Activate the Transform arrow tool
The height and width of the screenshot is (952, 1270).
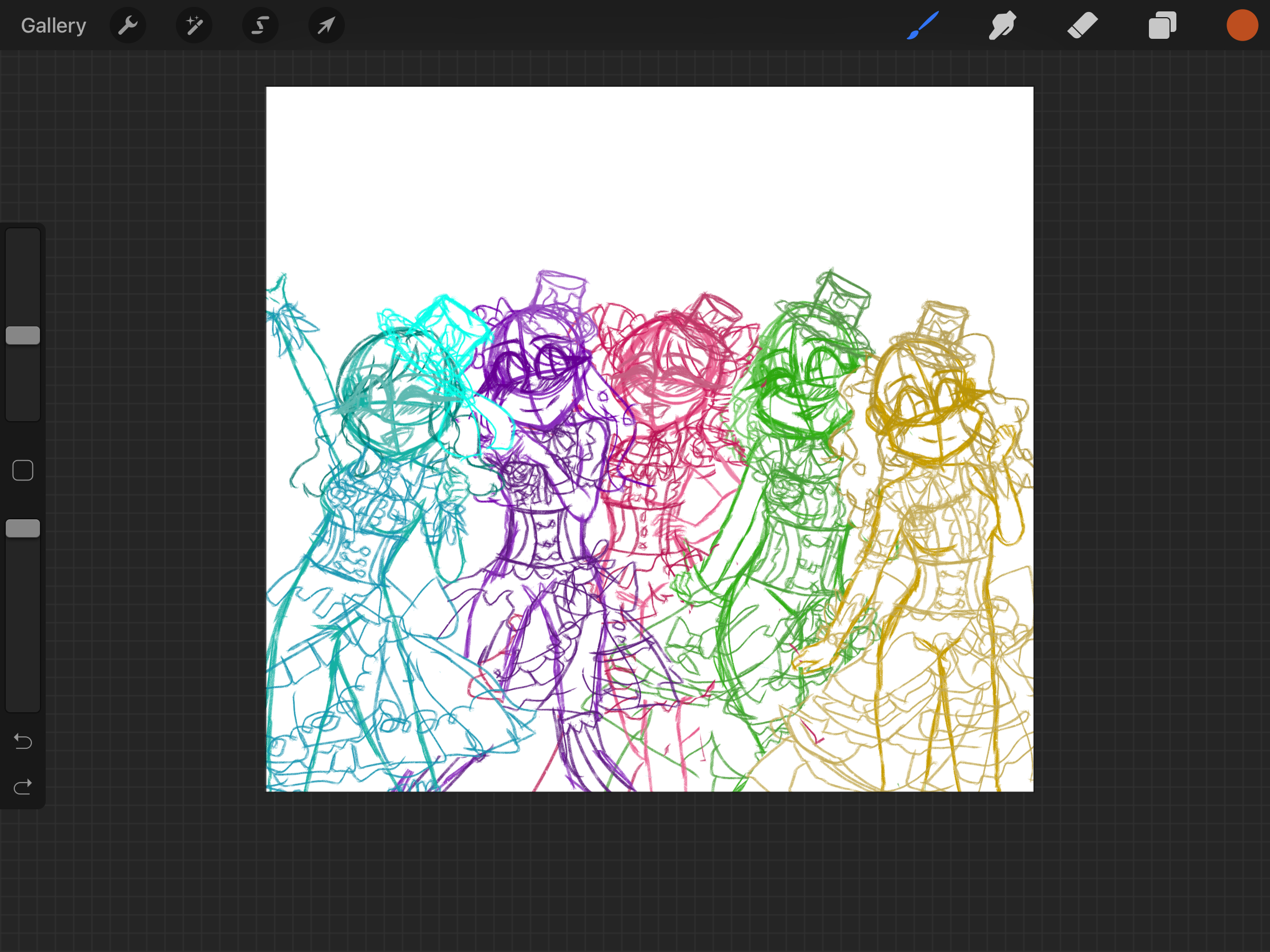coord(326,25)
